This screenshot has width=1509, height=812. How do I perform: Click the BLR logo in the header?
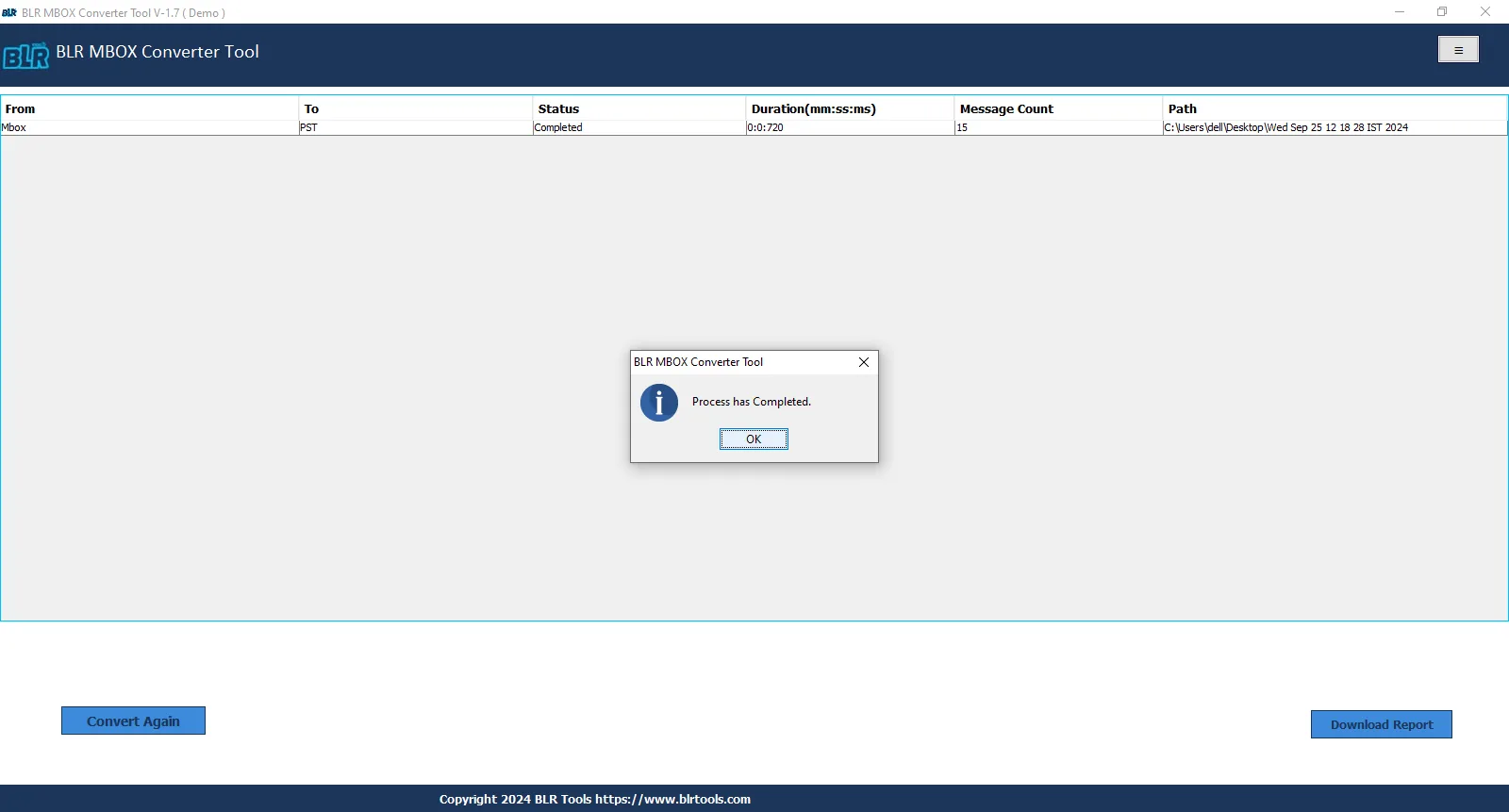26,56
